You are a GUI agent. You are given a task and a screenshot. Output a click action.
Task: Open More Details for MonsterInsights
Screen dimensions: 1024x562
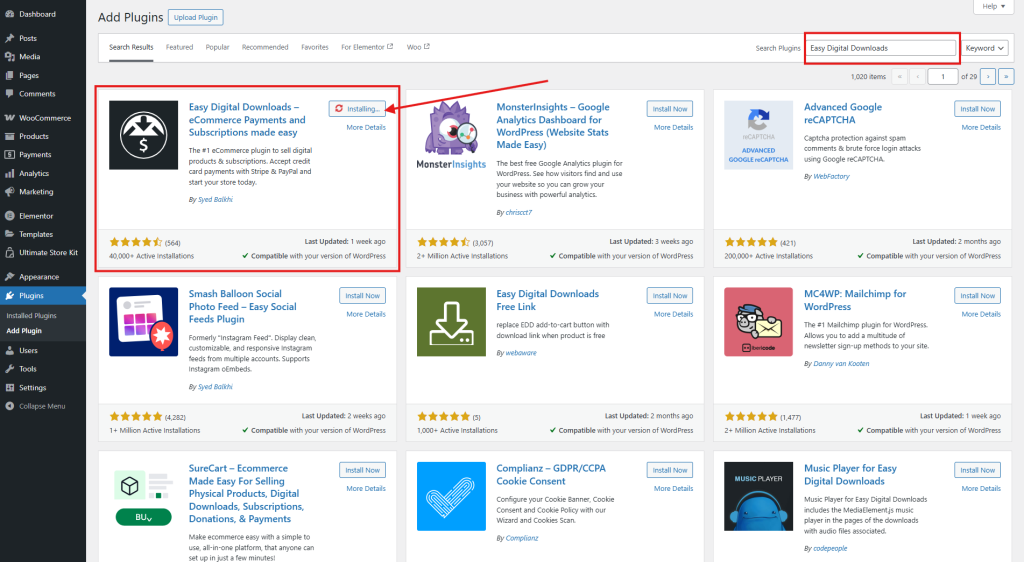click(673, 127)
